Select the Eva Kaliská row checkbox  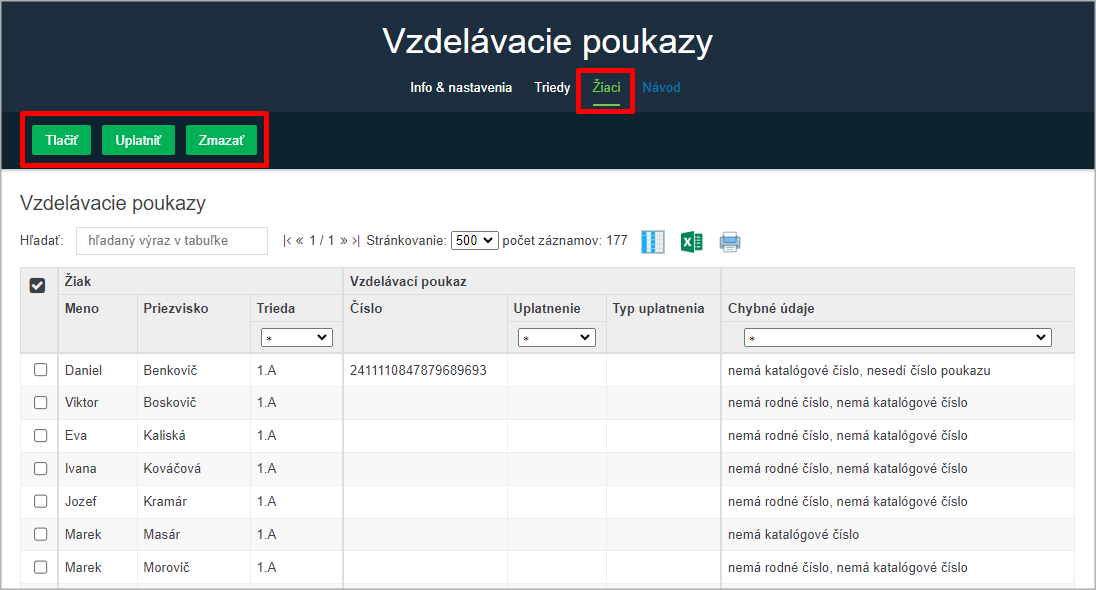[x=41, y=436]
